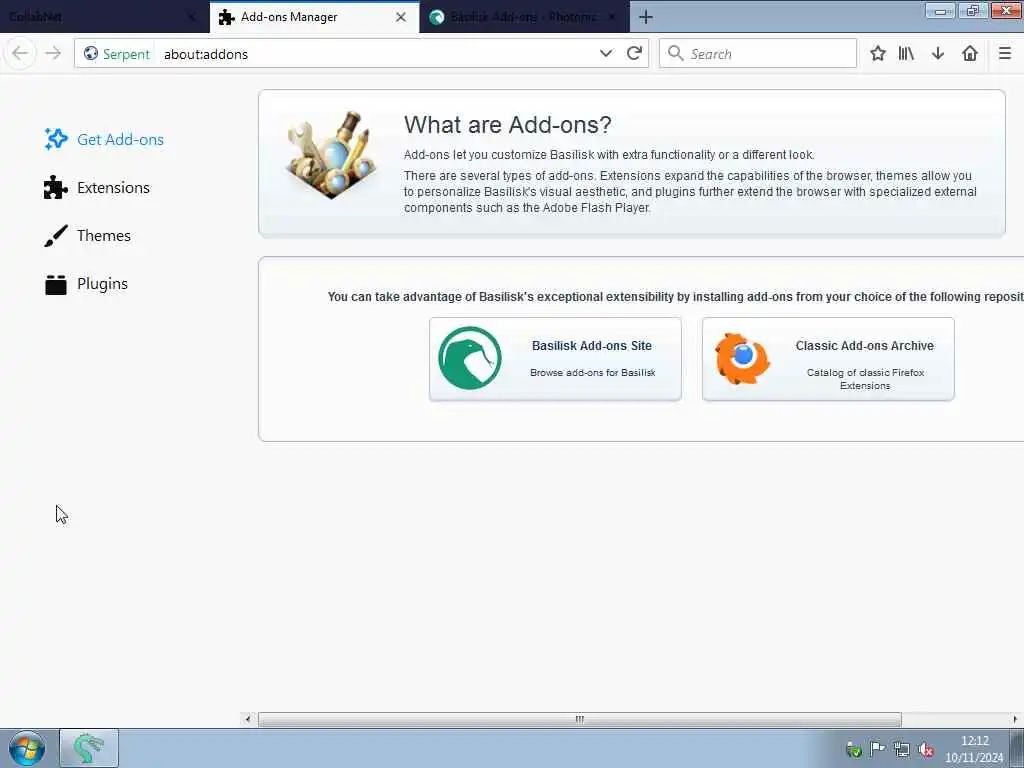This screenshot has width=1024, height=768.
Task: Open Plugins section in sidebar
Action: click(x=86, y=283)
